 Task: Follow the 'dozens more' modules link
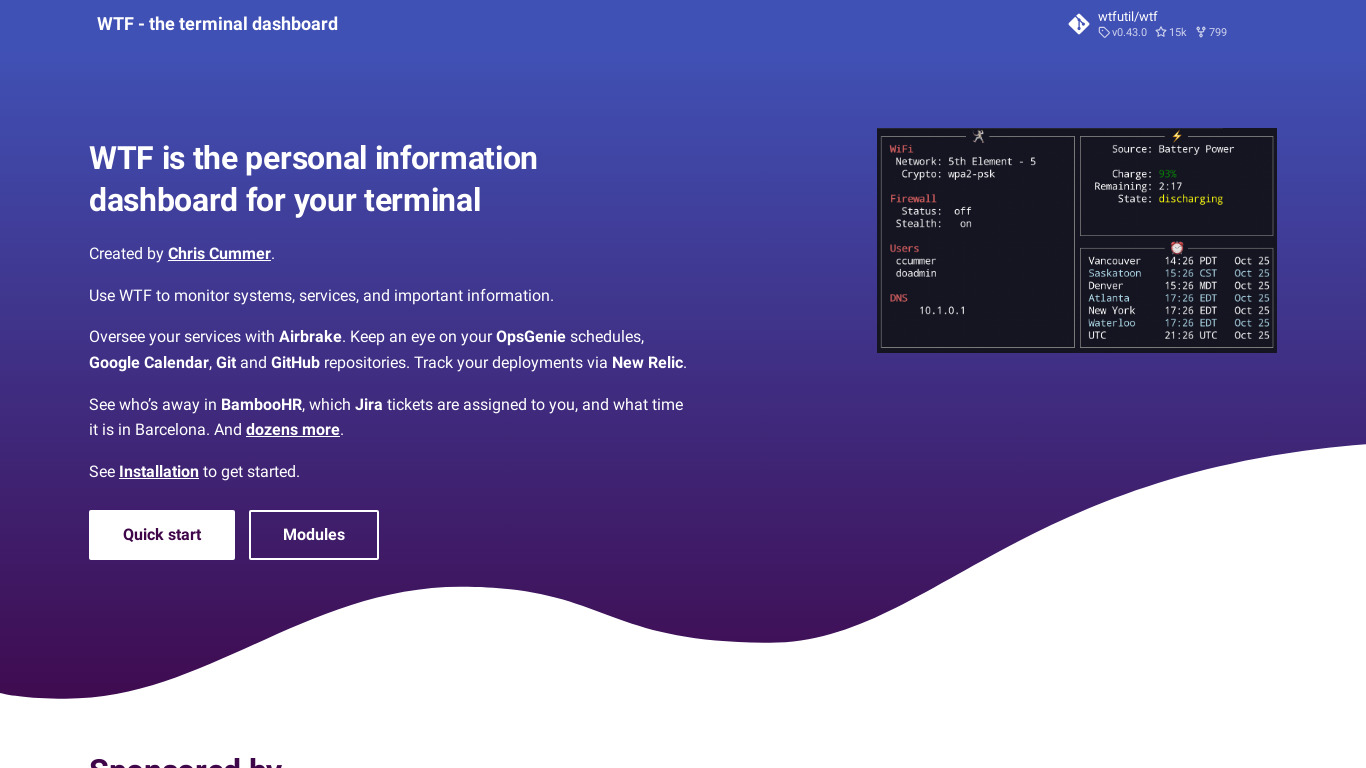(293, 430)
